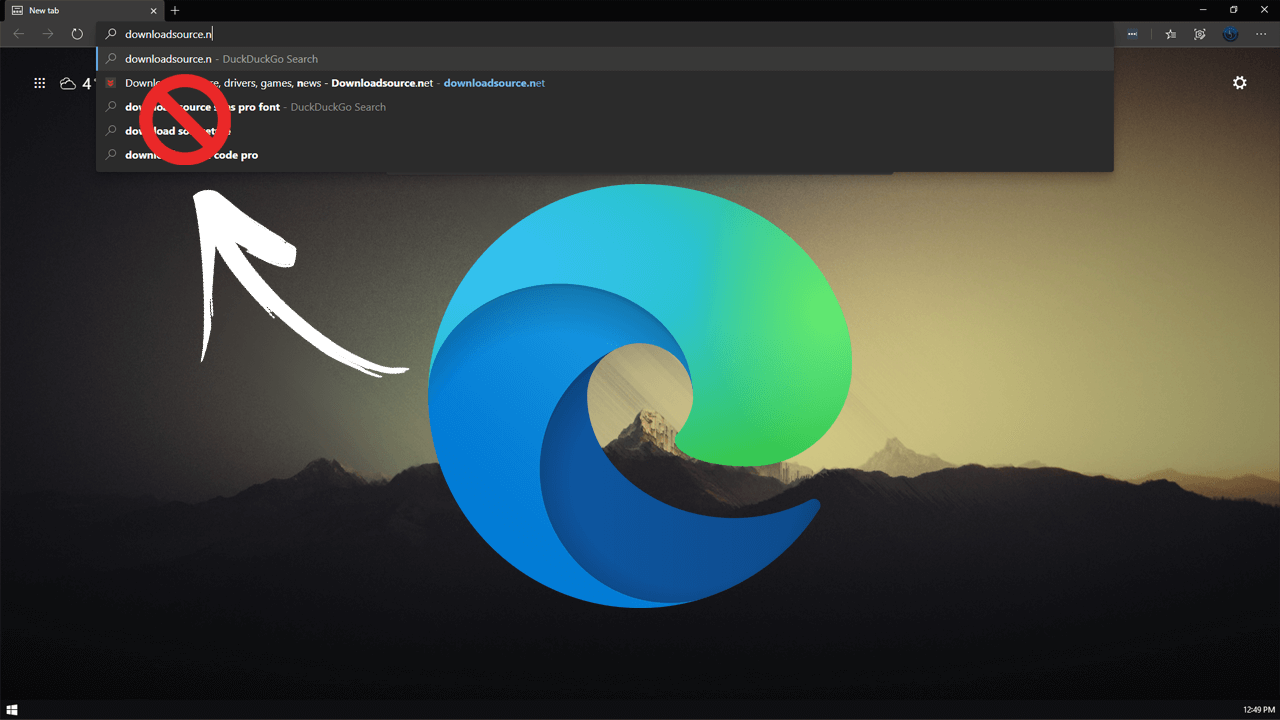Viewport: 1280px width, 720px height.
Task: Select the New tab browser tab
Action: click(x=84, y=10)
